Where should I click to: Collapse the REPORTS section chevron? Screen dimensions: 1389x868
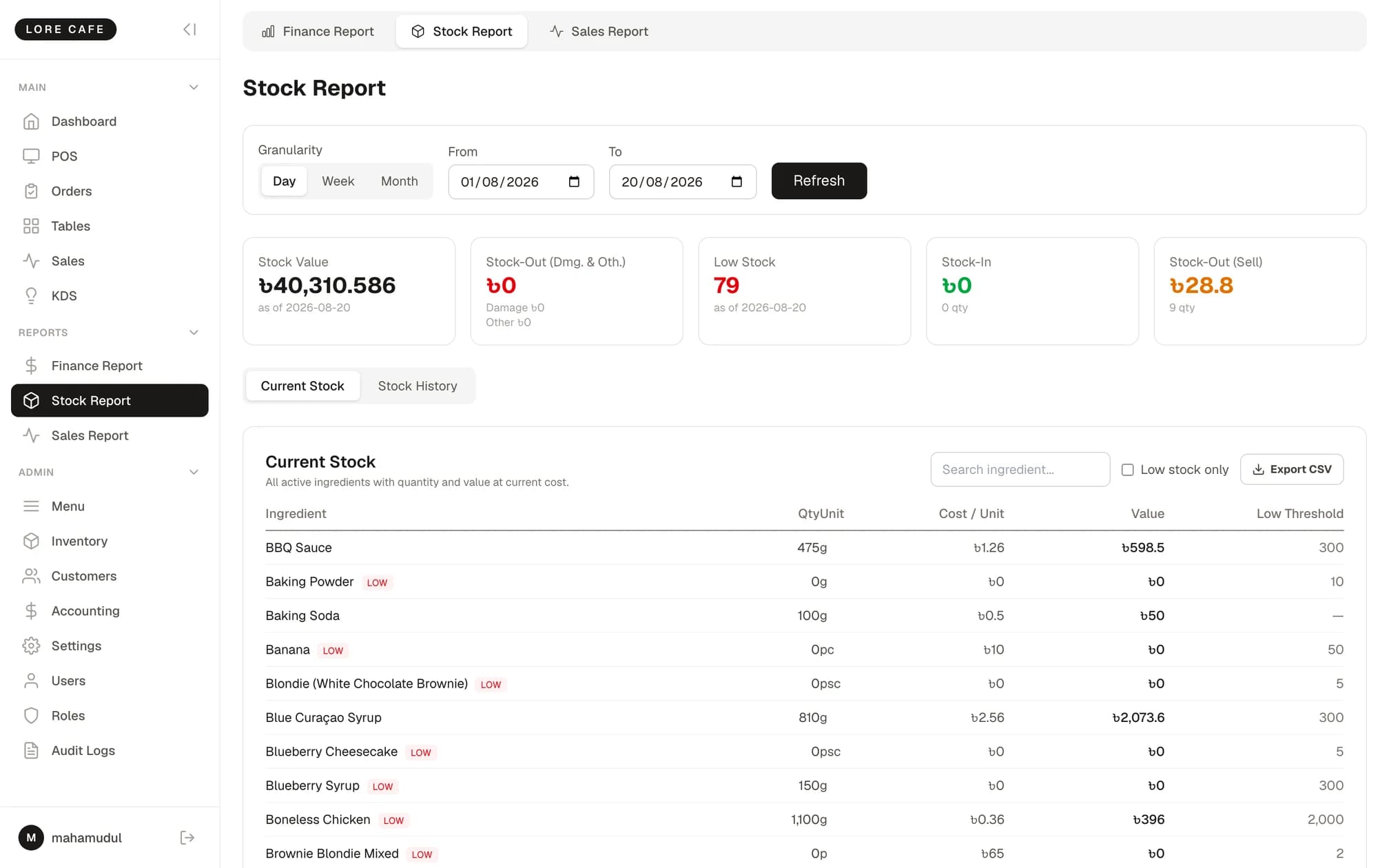click(x=194, y=333)
